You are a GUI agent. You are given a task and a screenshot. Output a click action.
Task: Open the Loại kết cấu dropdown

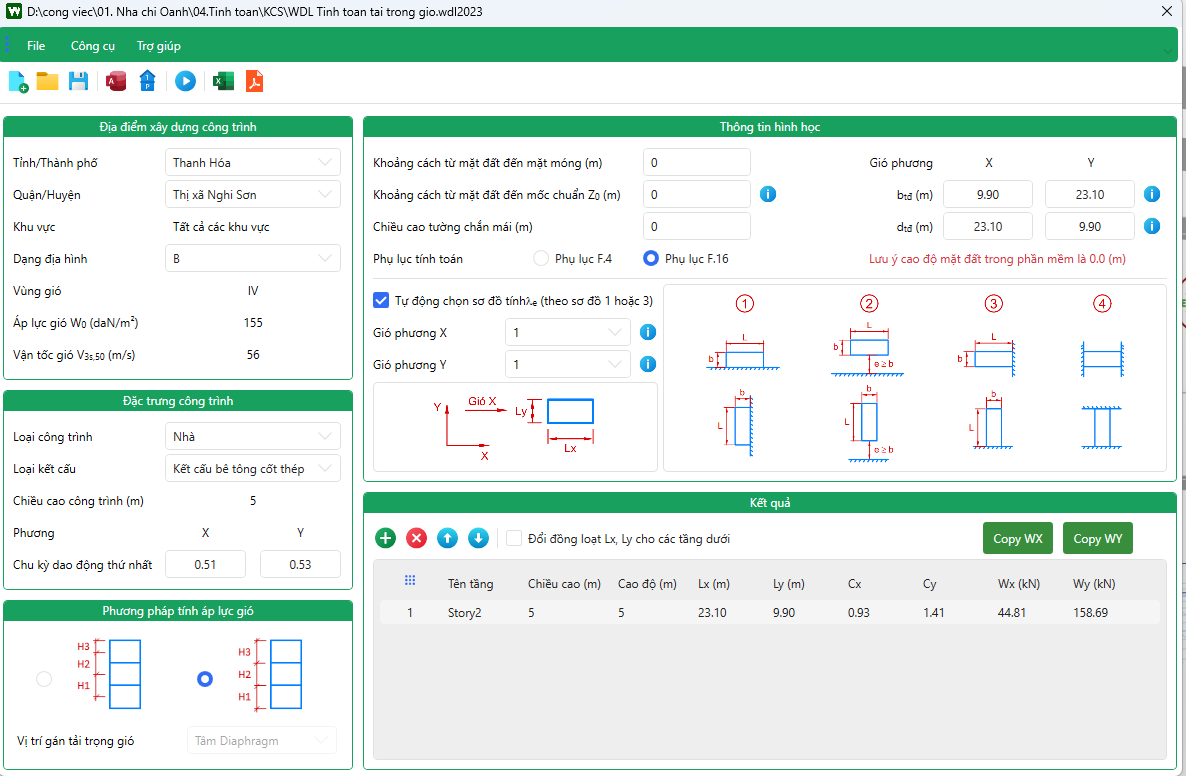coord(252,468)
